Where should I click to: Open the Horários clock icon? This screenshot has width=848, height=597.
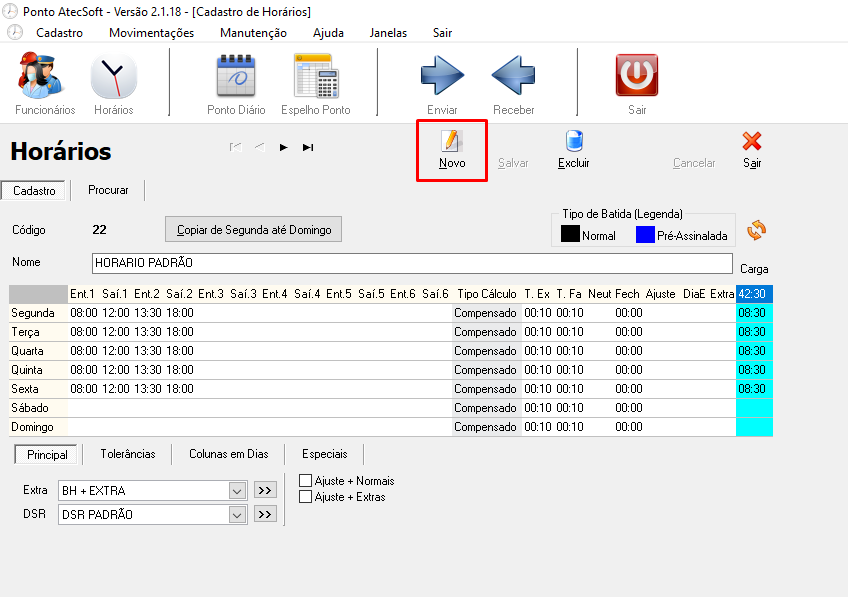pyautogui.click(x=114, y=76)
